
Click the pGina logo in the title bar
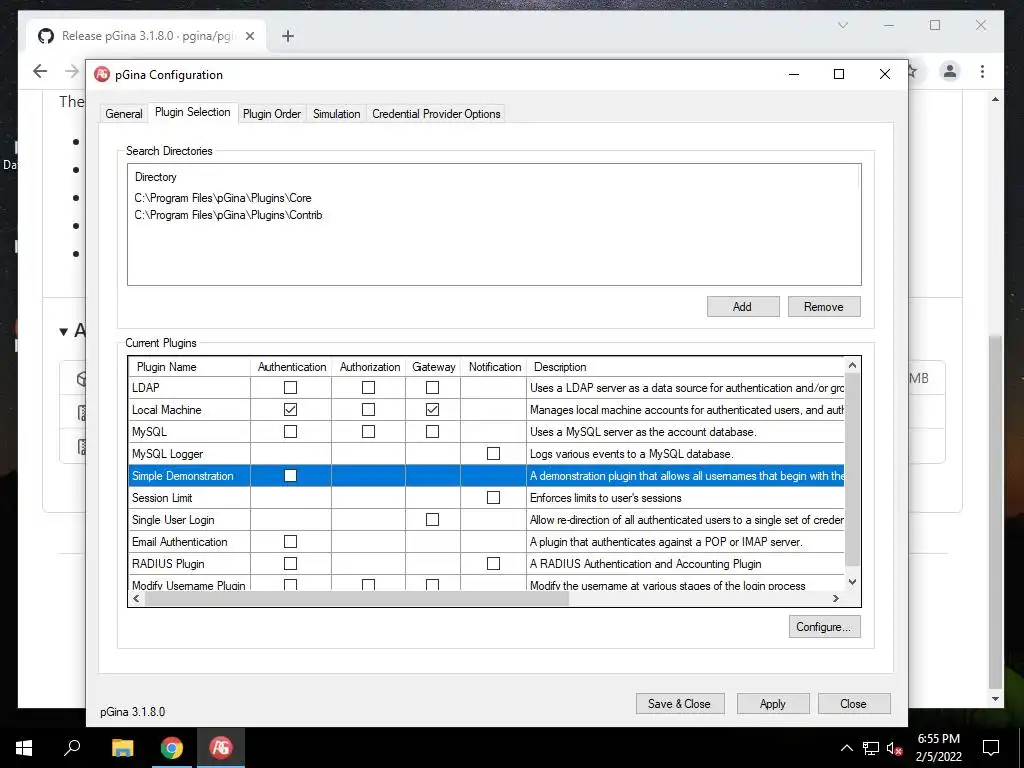102,74
